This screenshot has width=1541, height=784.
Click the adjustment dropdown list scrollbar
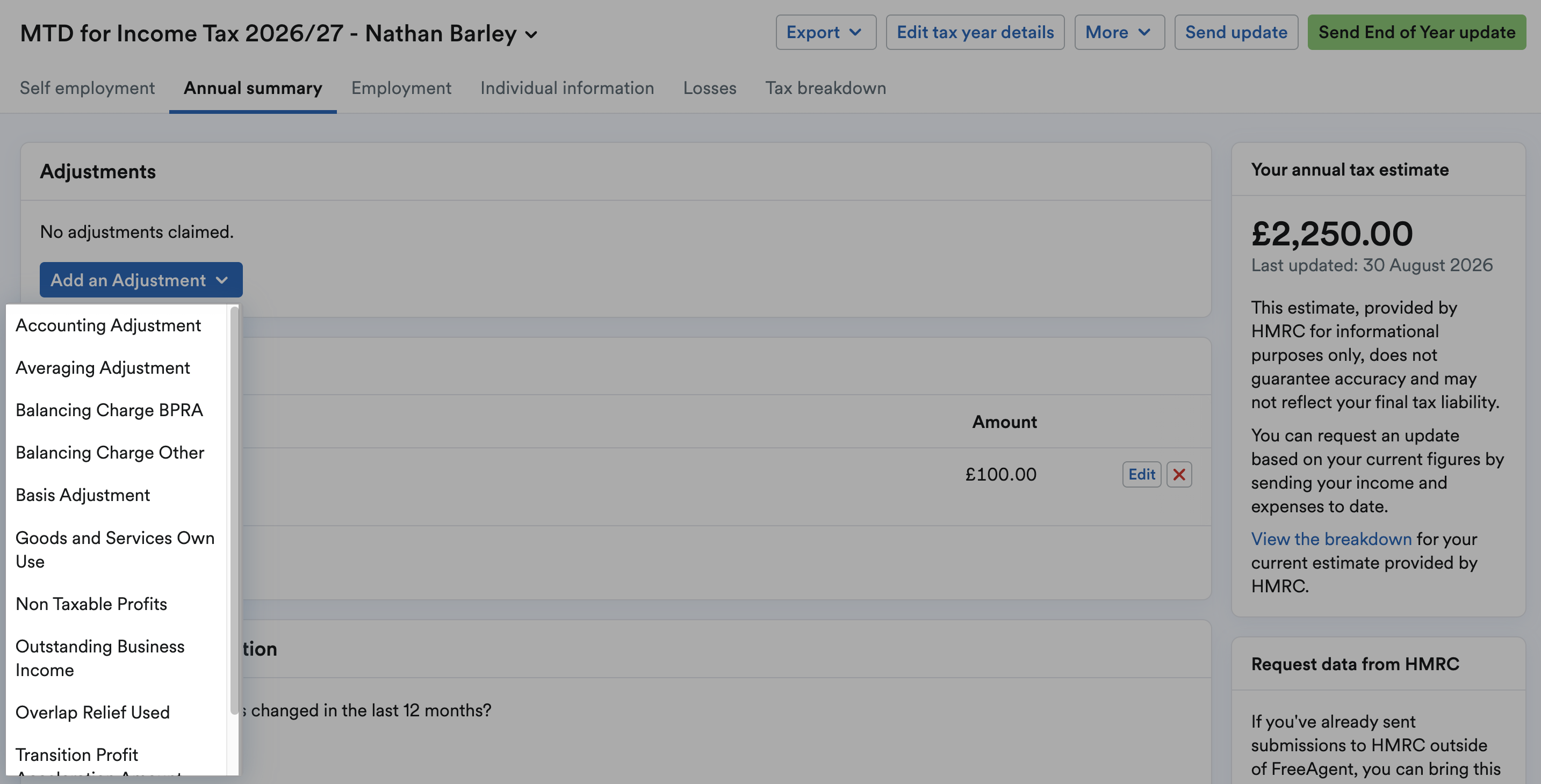pos(234,510)
